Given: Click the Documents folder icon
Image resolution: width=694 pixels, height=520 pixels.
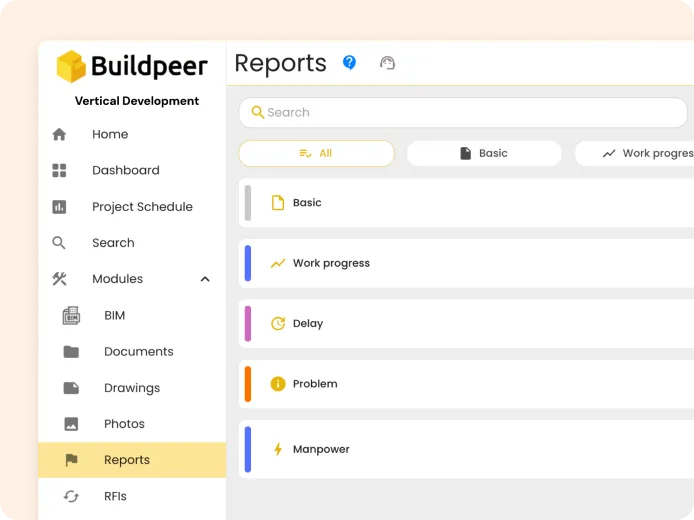Looking at the screenshot, I should [x=71, y=351].
